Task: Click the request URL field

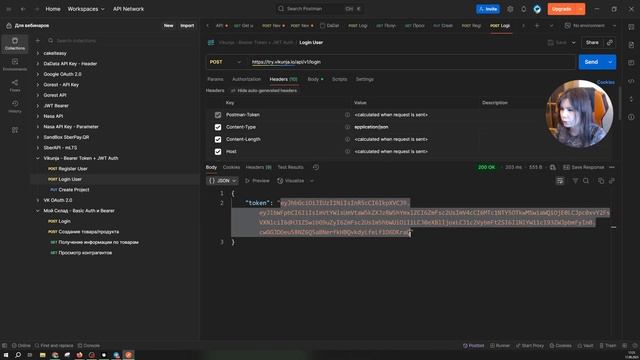Action: (x=411, y=62)
